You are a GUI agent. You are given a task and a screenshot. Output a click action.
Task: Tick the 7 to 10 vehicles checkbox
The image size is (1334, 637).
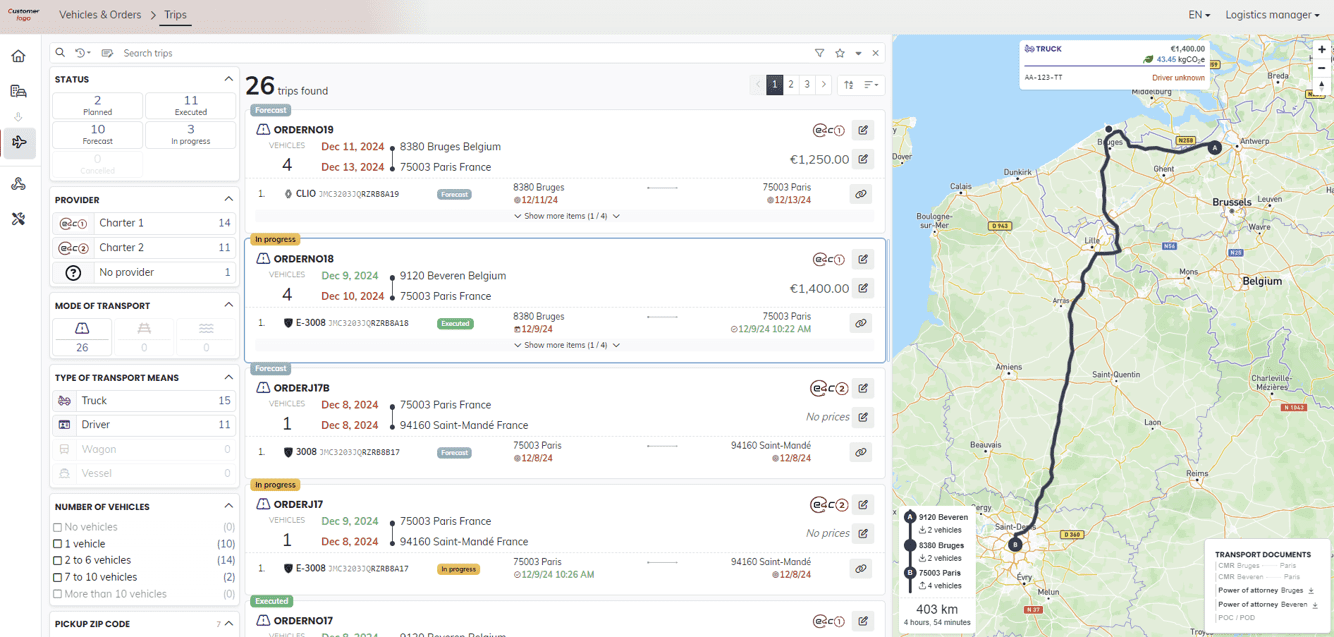[58, 577]
